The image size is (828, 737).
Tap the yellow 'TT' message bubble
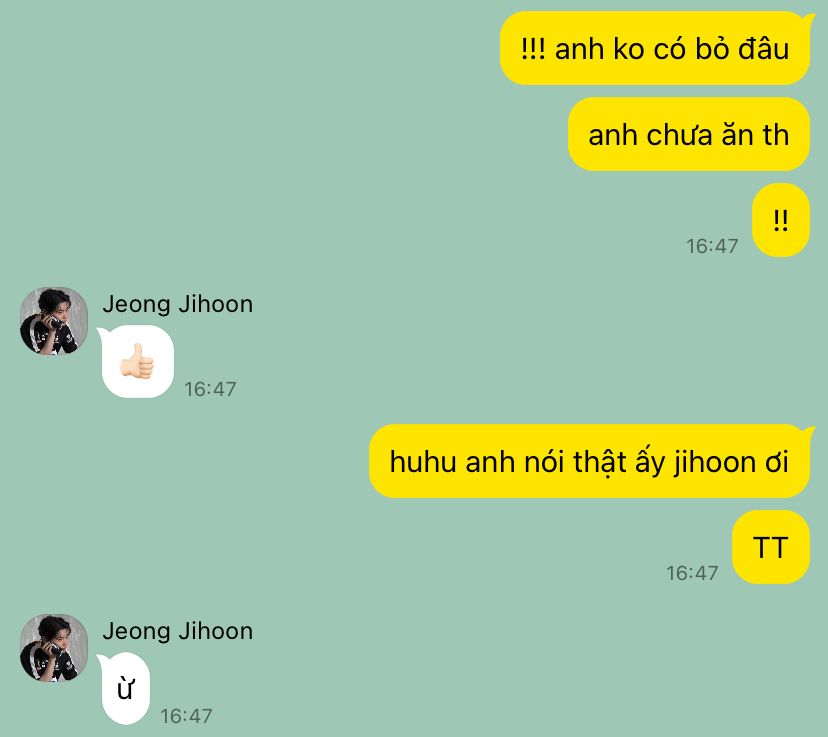coord(770,547)
